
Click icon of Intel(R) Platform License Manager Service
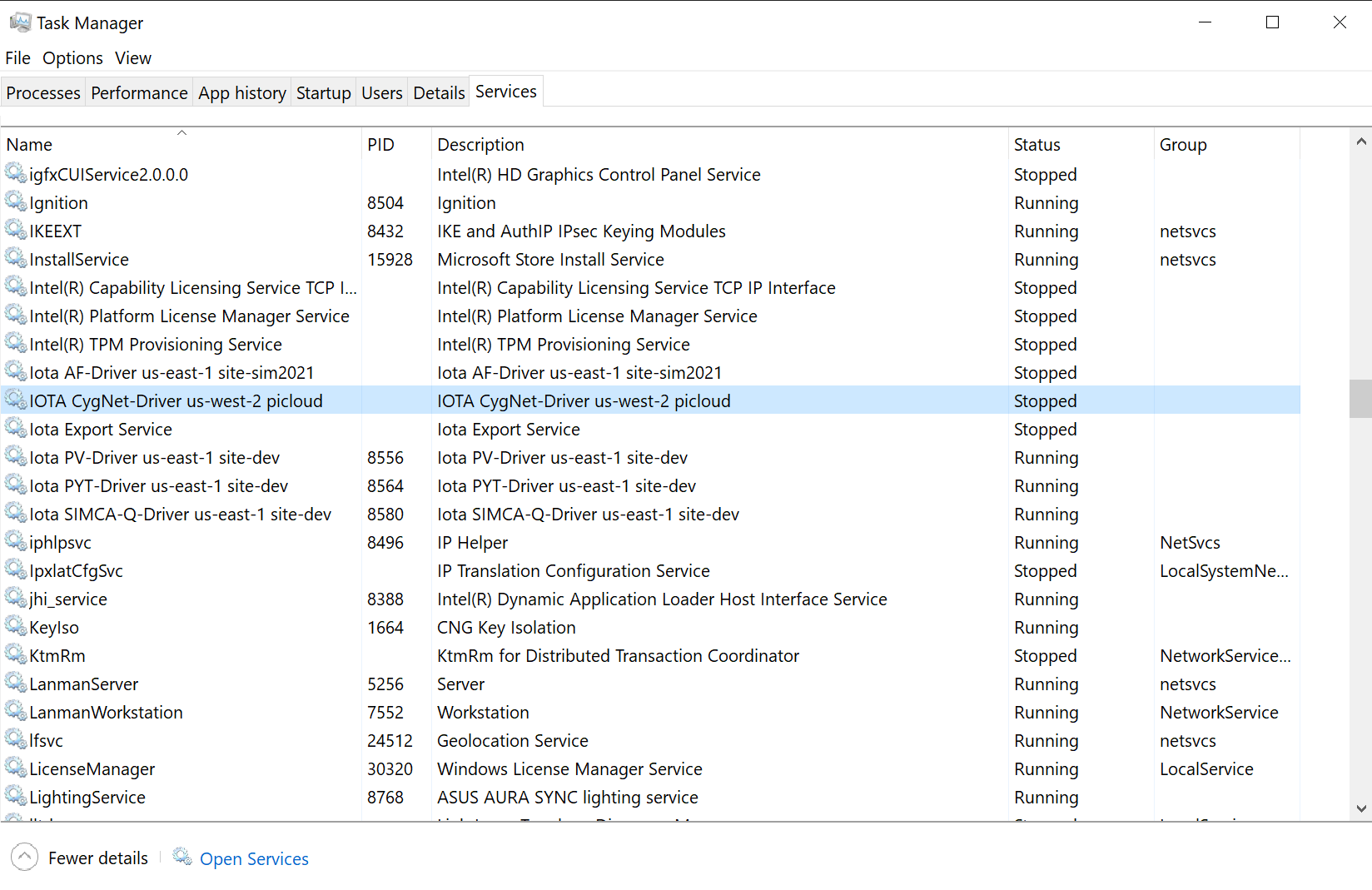click(16, 315)
